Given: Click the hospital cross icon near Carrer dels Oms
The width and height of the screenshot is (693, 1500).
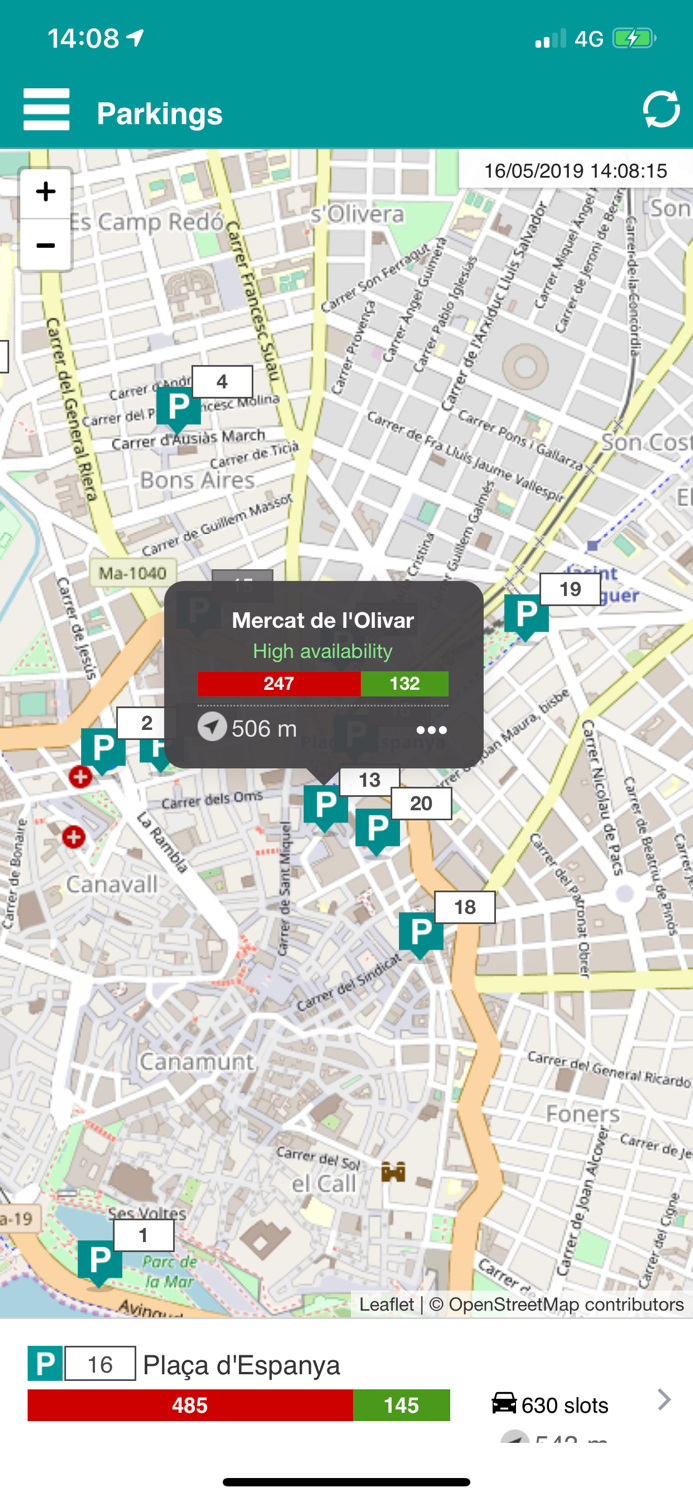Looking at the screenshot, I should pos(80,776).
